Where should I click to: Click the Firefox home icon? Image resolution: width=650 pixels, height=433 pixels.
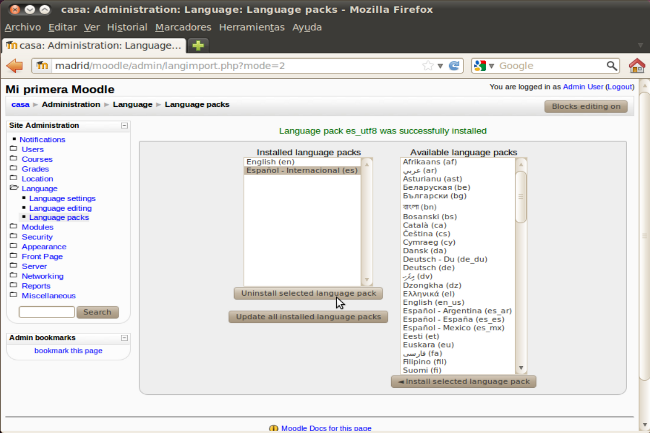(637, 66)
